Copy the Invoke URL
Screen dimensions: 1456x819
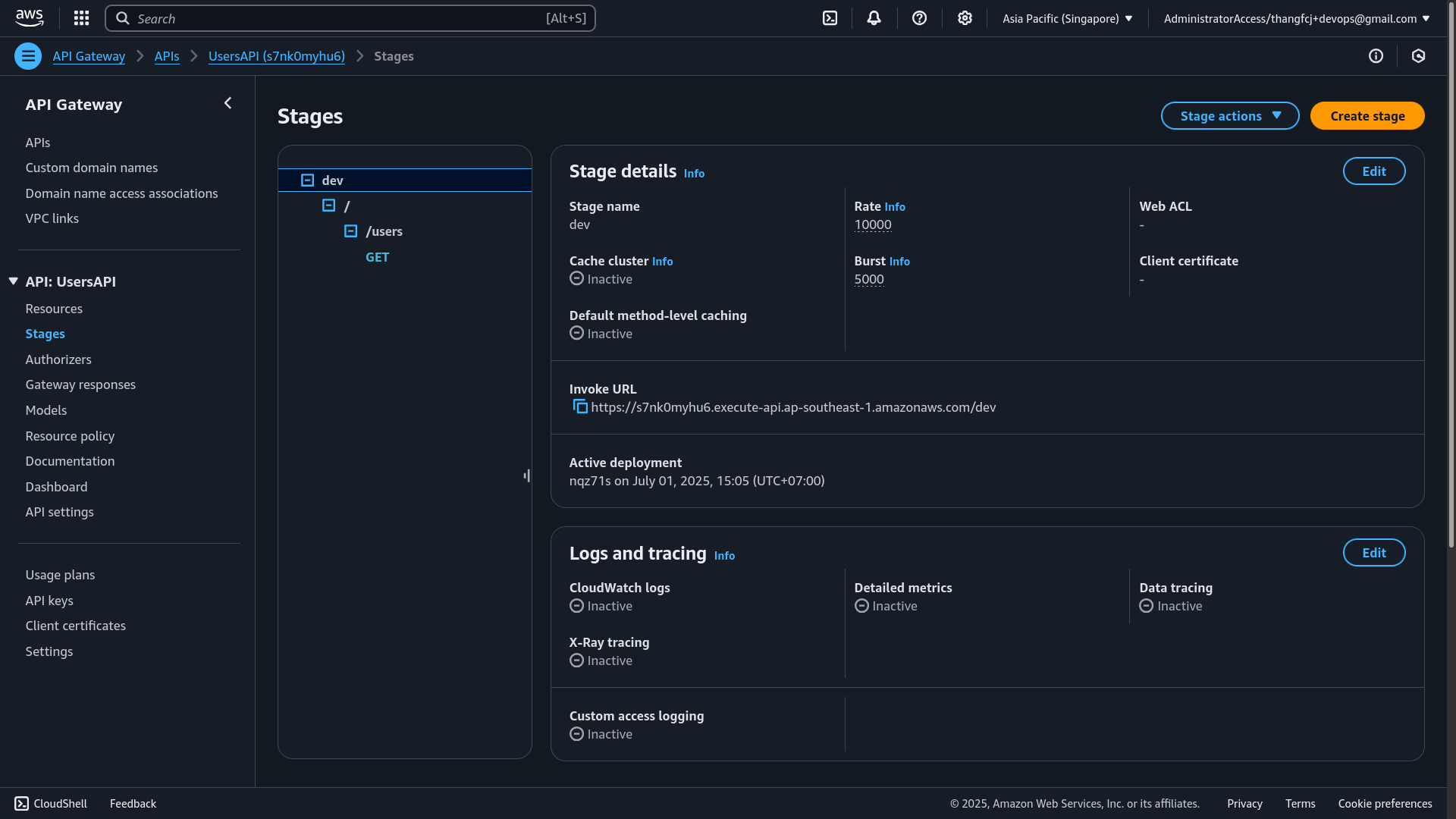pyautogui.click(x=580, y=407)
